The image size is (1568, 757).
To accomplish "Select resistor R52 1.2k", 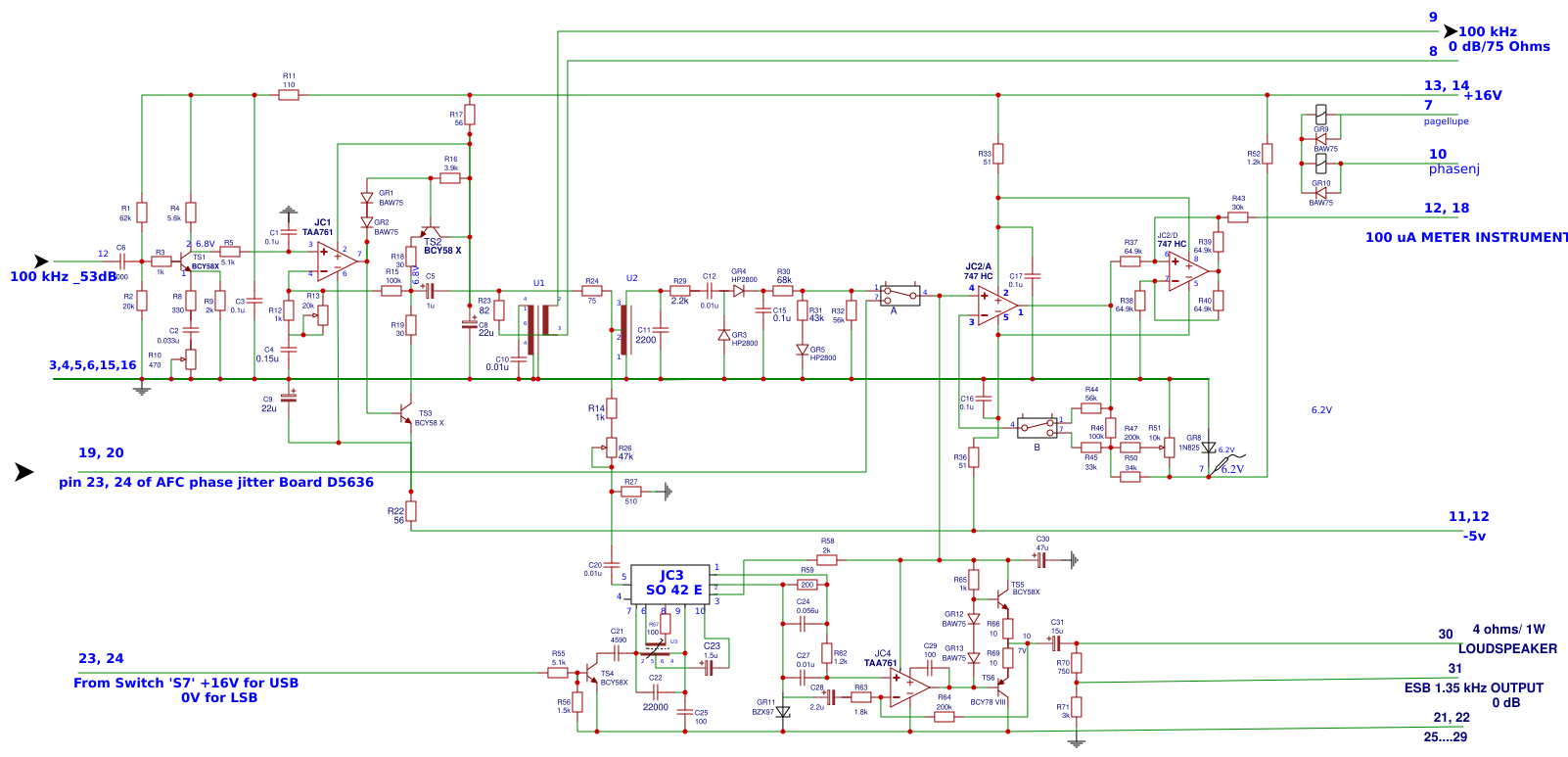I will click(1268, 154).
